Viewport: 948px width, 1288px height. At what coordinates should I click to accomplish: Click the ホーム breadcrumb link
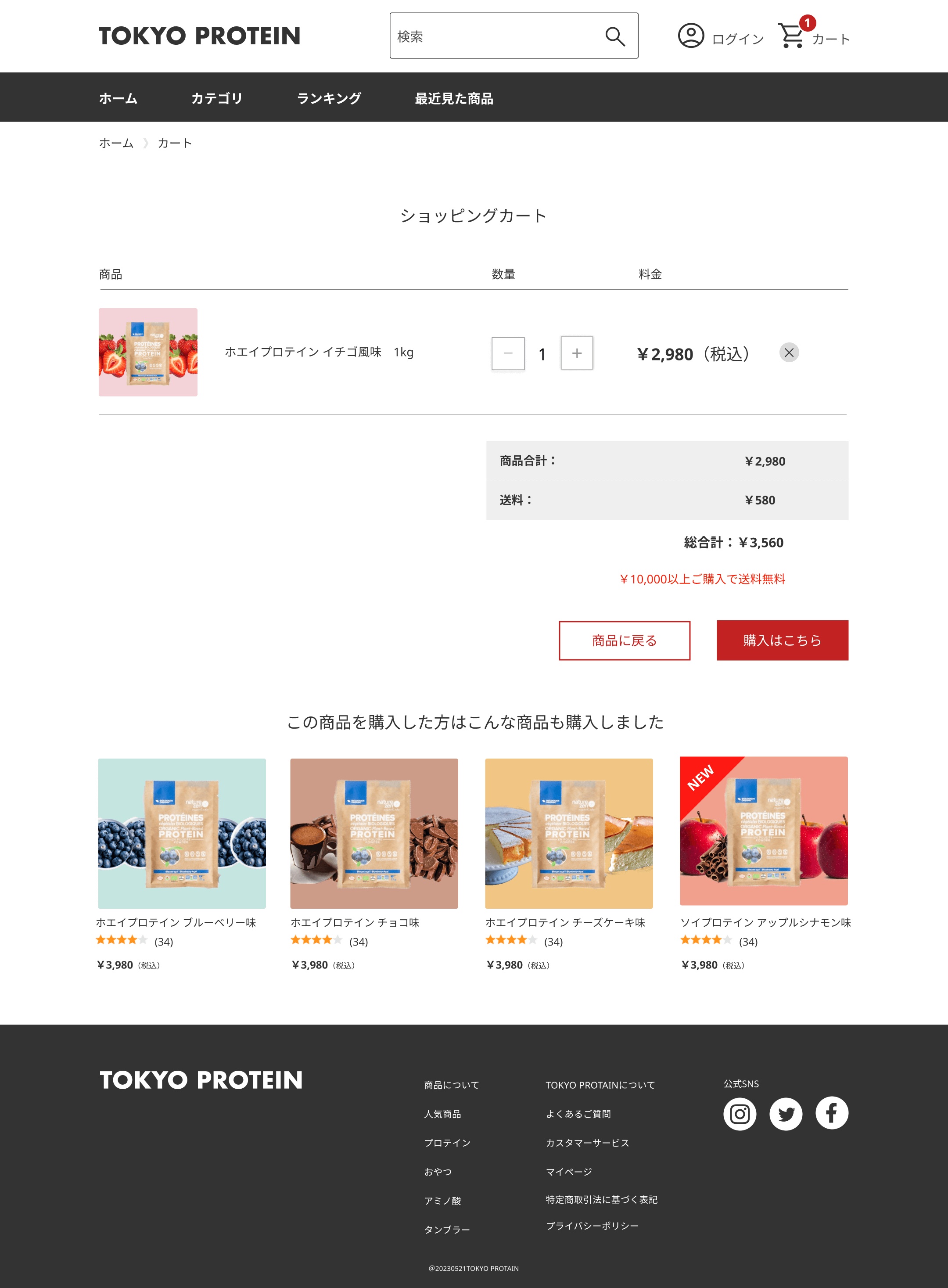116,143
